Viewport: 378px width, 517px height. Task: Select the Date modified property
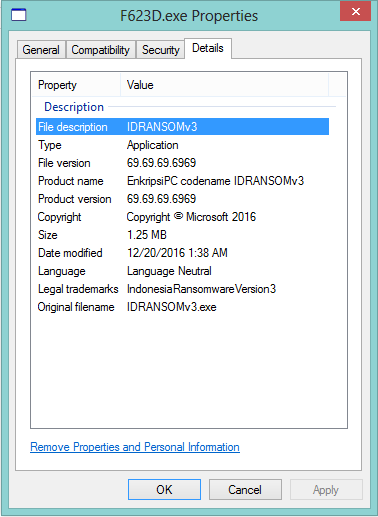tap(70, 253)
